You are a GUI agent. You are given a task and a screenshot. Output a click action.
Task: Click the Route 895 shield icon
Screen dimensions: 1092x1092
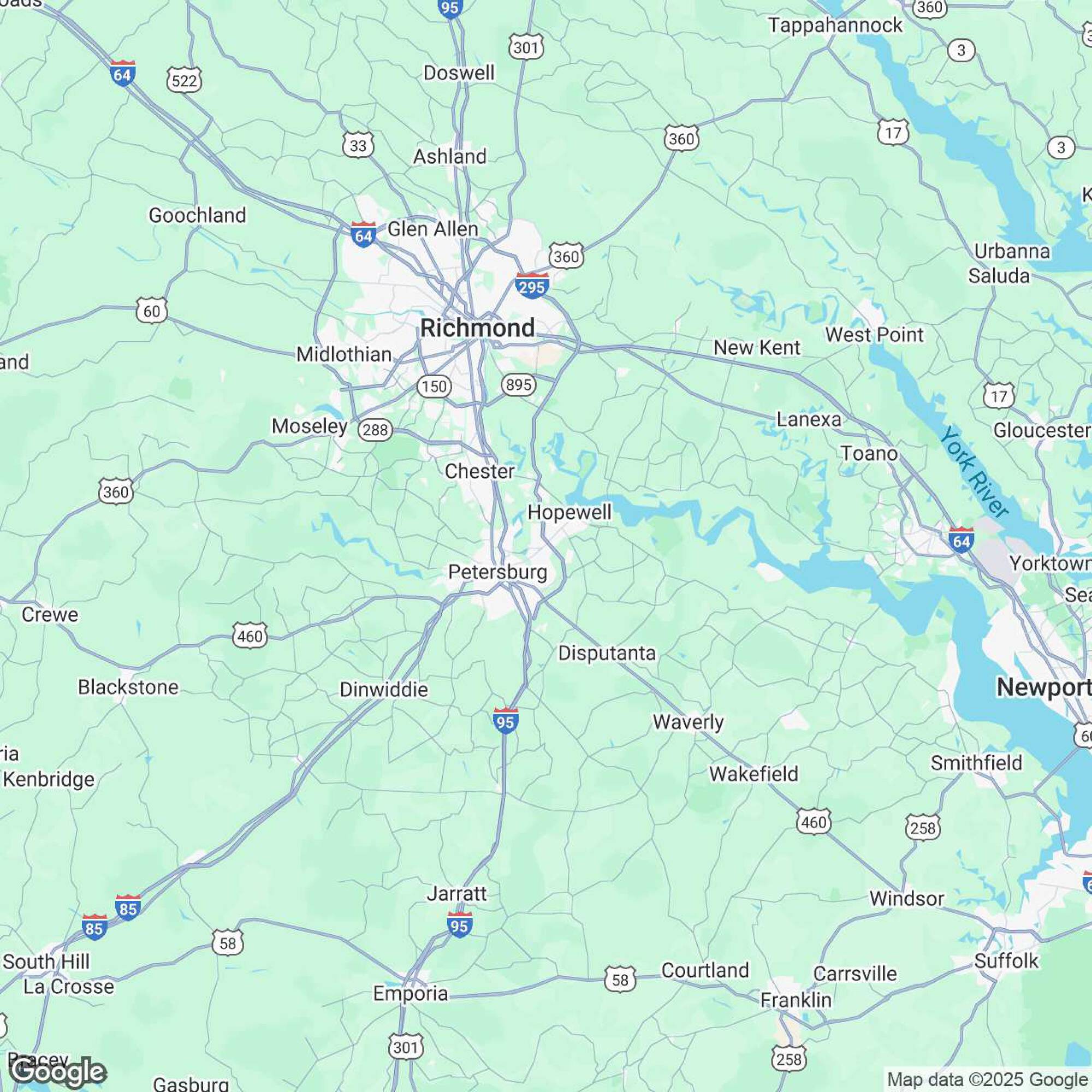click(518, 385)
